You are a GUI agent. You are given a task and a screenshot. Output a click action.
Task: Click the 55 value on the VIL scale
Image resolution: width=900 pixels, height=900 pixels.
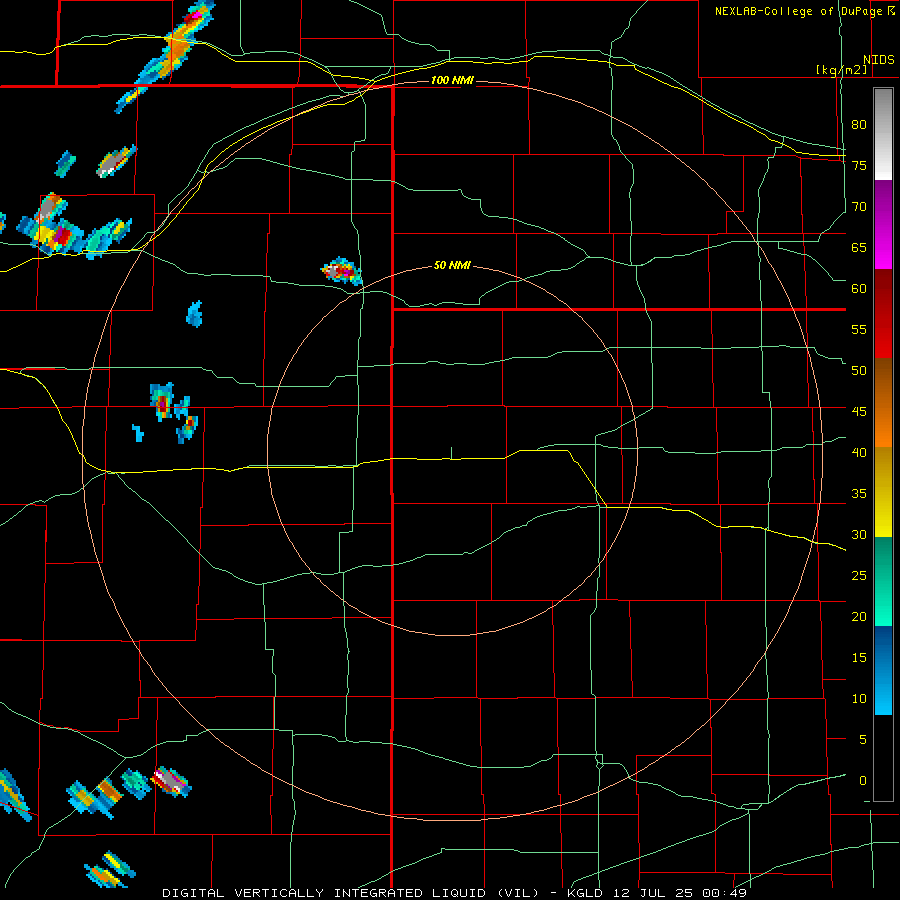coord(859,330)
